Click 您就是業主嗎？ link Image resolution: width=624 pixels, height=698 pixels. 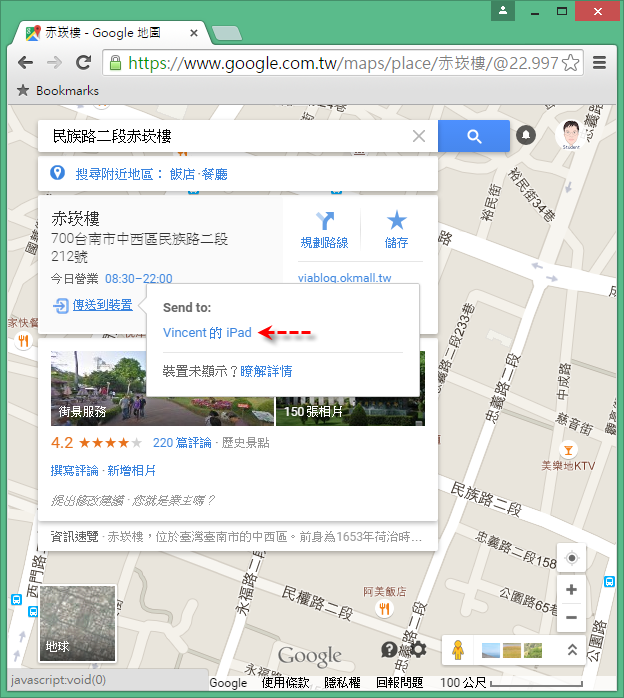[174, 501]
